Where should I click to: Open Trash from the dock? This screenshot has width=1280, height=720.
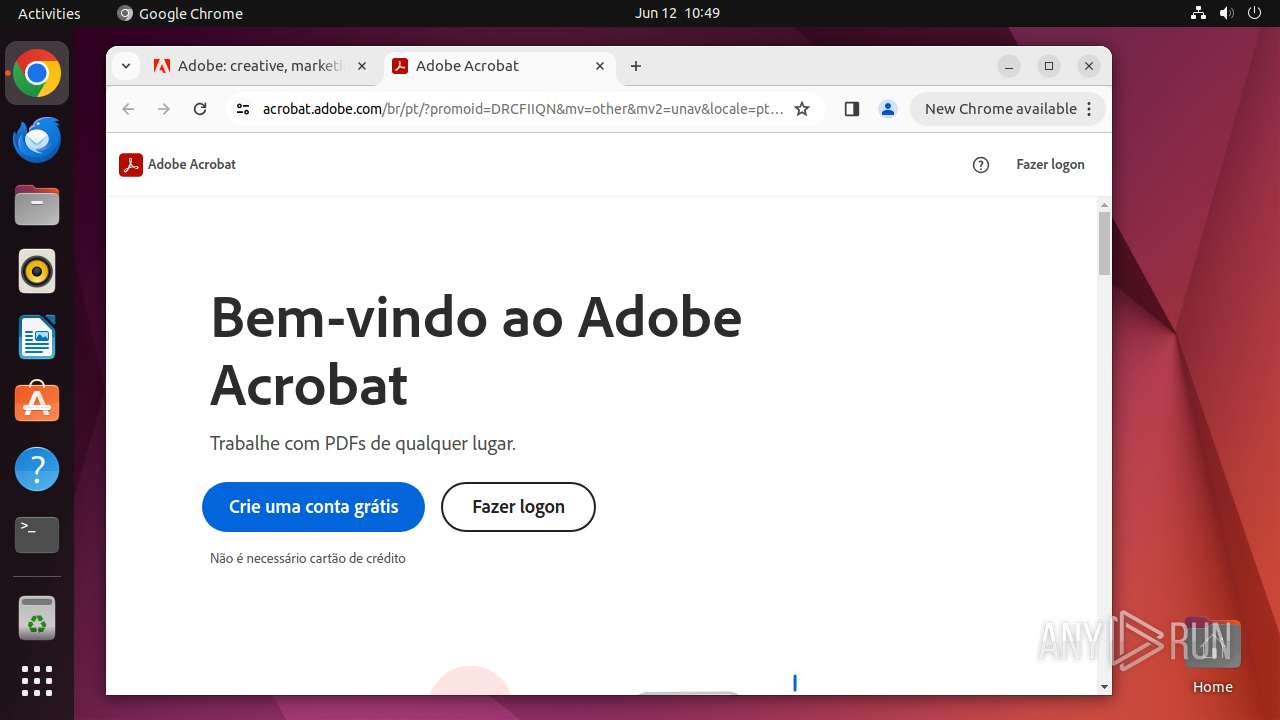tap(37, 618)
